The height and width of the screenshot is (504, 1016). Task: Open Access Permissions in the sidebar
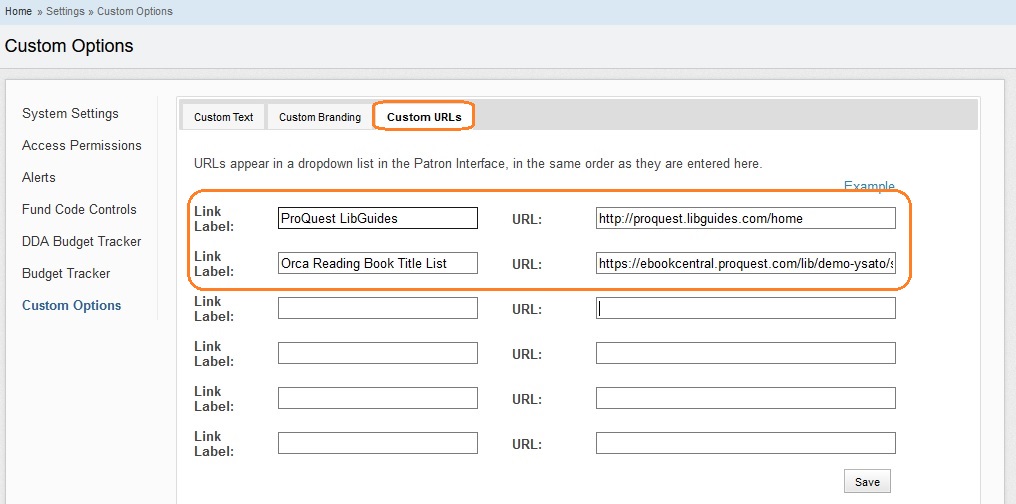click(x=81, y=146)
